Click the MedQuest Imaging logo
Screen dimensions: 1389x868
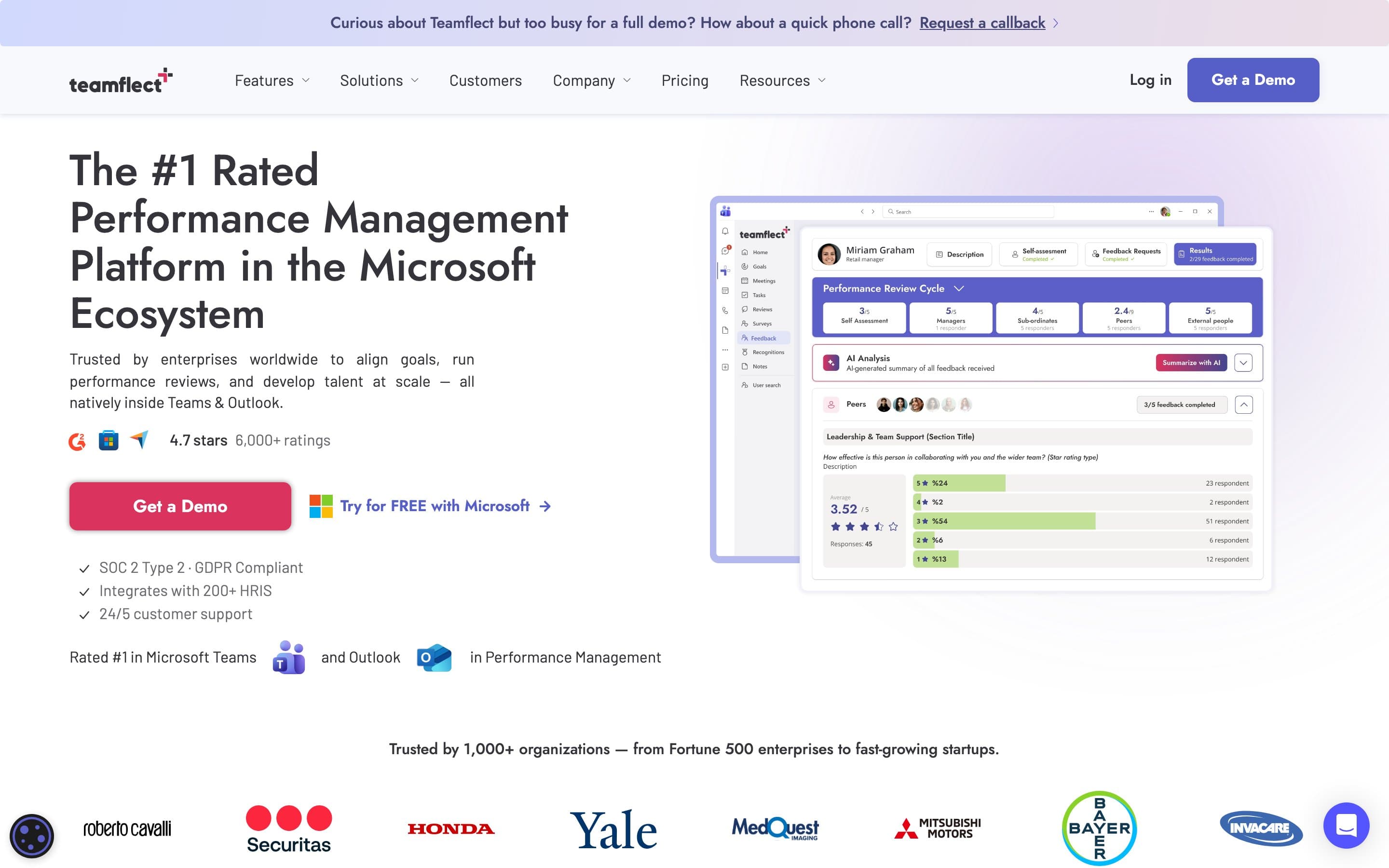[775, 828]
